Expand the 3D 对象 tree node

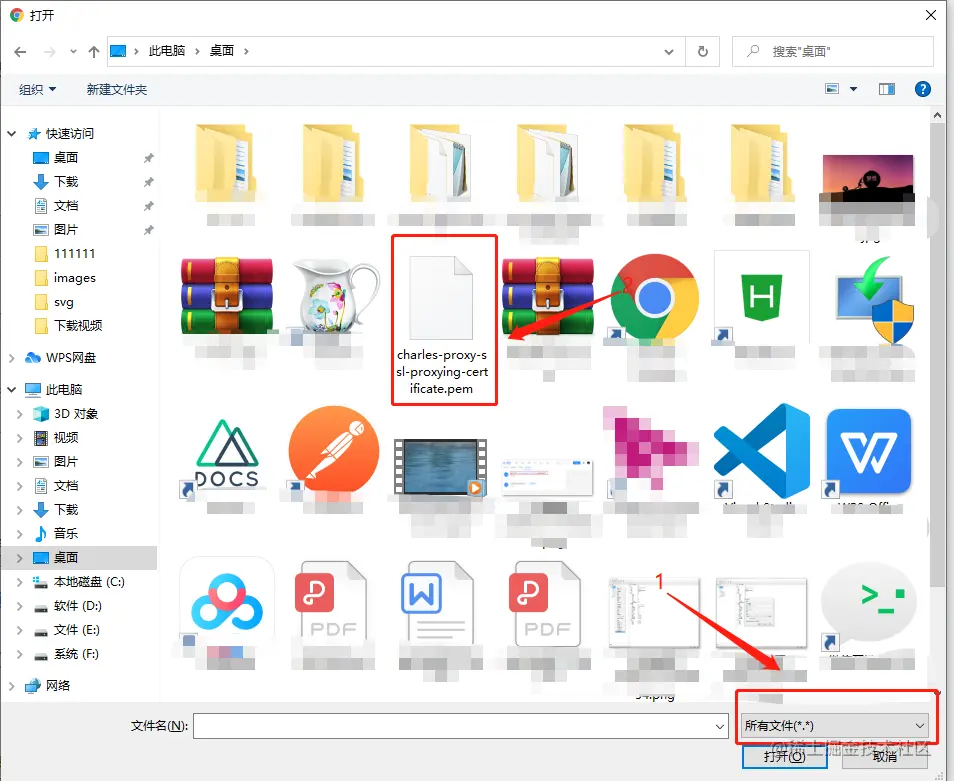[19, 414]
